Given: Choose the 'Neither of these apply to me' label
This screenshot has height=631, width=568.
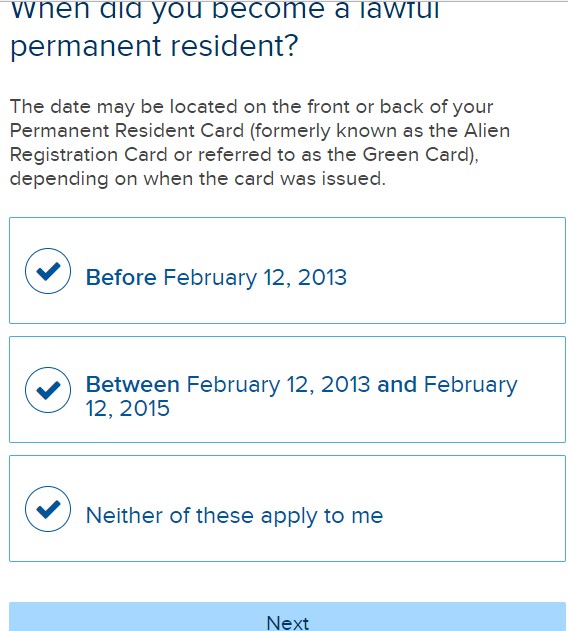Looking at the screenshot, I should [x=234, y=516].
